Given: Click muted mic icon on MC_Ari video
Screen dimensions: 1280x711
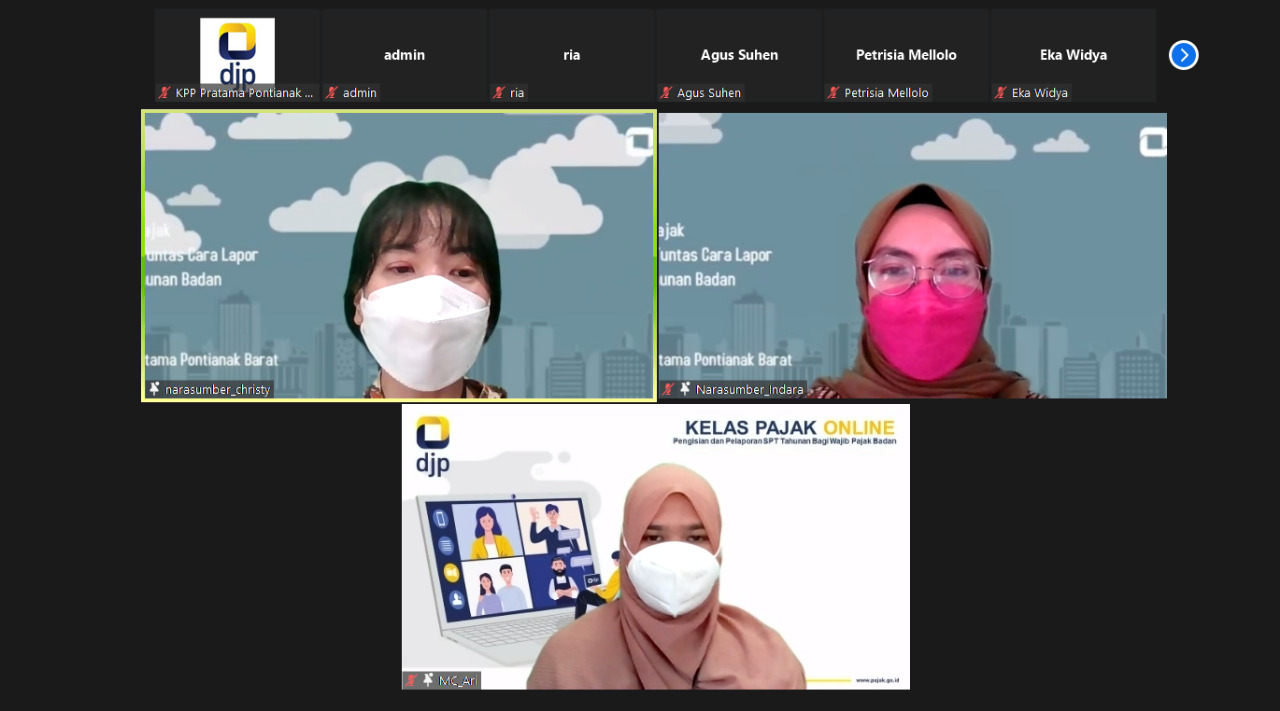Looking at the screenshot, I should pyautogui.click(x=411, y=680).
